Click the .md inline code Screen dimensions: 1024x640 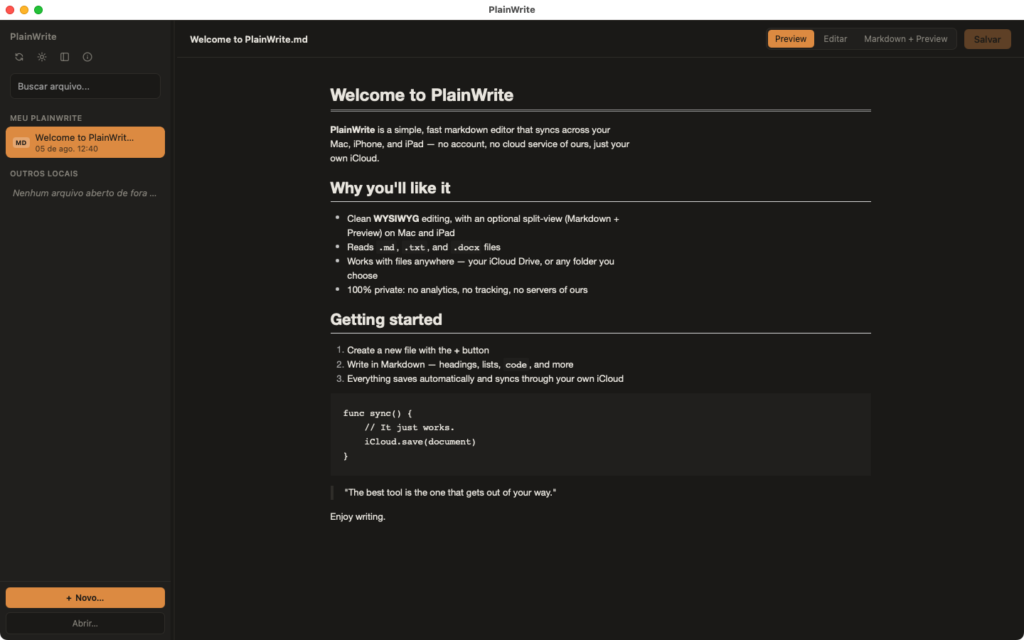(x=387, y=248)
